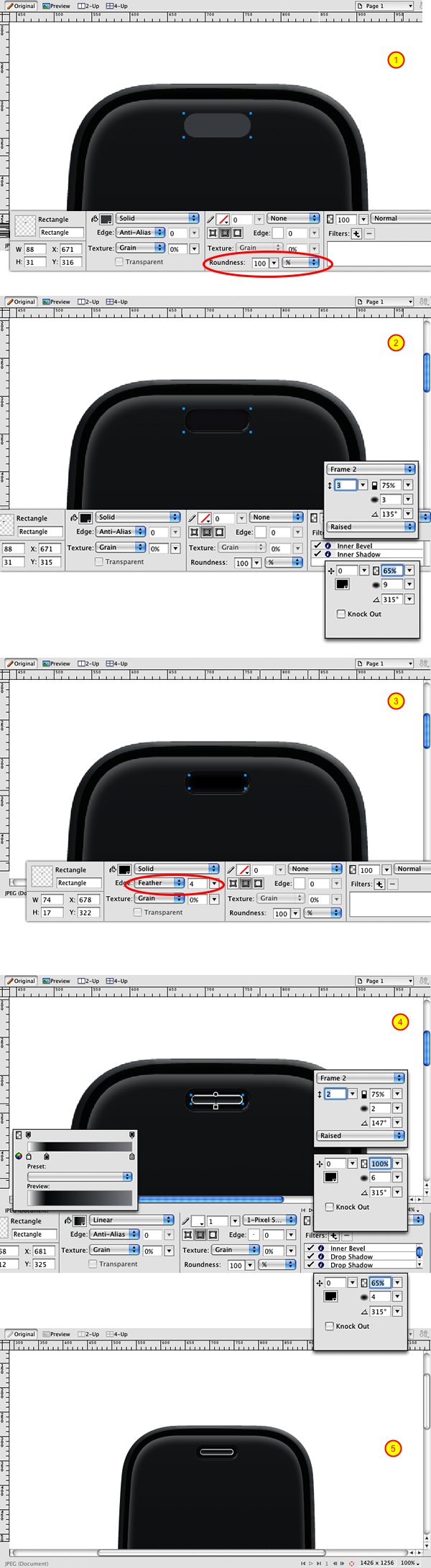Click the gradient ramp bar in gradient editor
The image size is (431, 1568).
(x=80, y=1146)
